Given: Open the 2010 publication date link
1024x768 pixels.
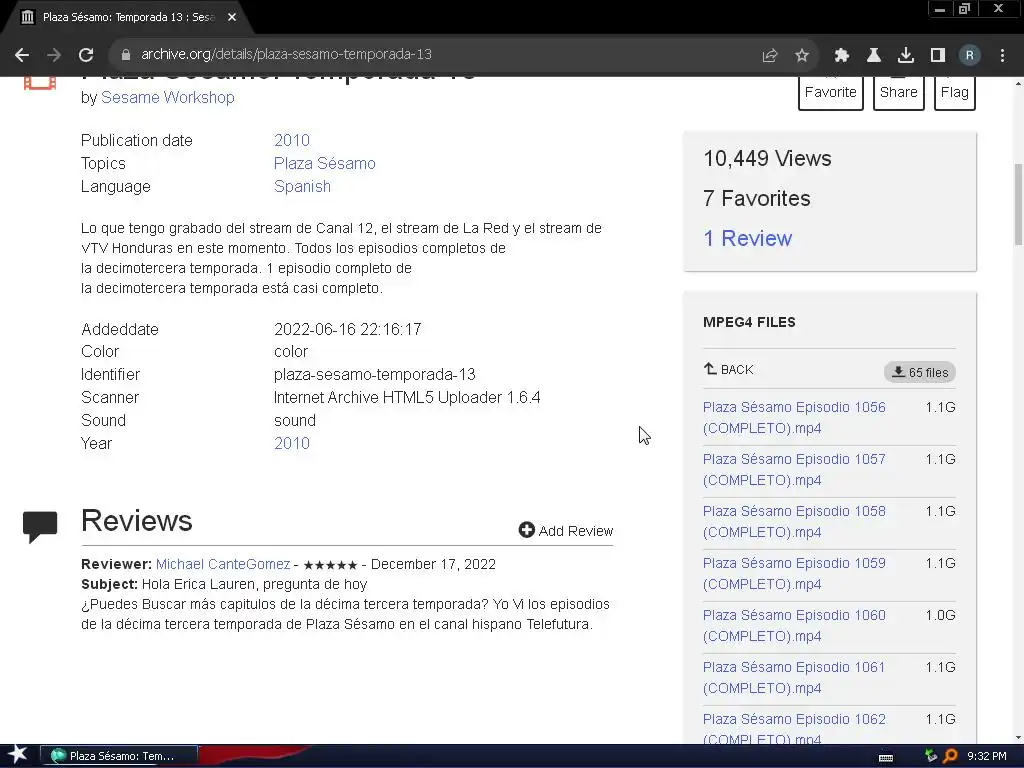Looking at the screenshot, I should click(x=292, y=140).
